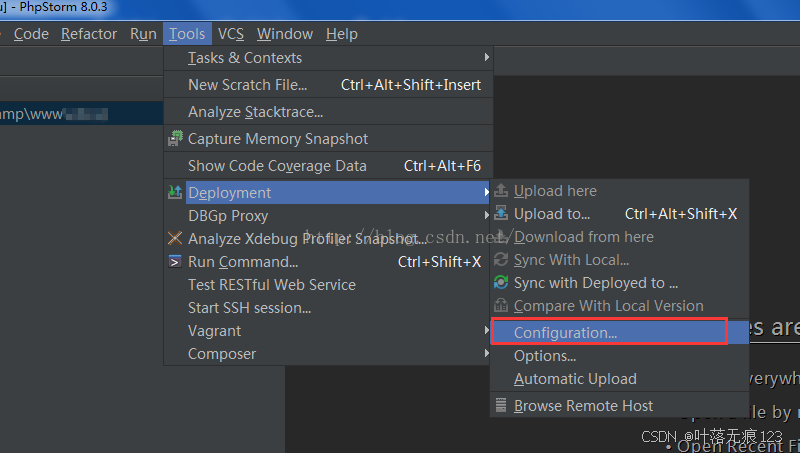
Task: Click the Capture Memory Snapshot icon
Action: point(175,138)
